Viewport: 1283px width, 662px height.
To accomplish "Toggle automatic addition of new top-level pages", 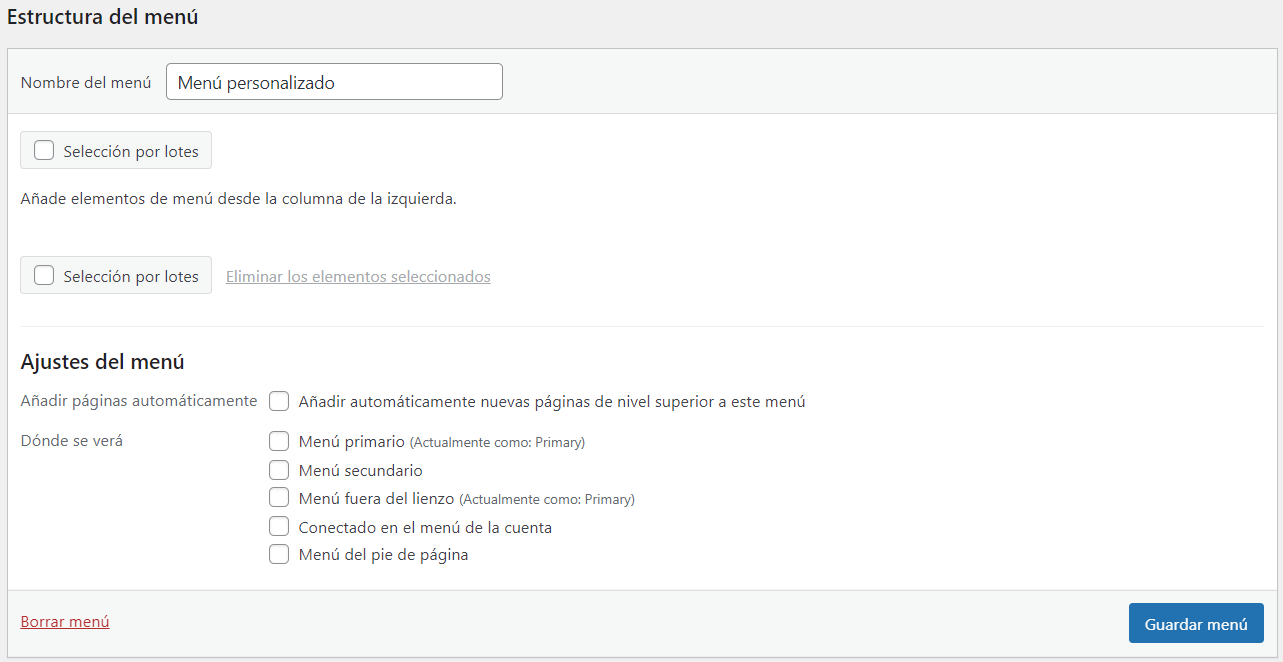I will pos(279,401).
